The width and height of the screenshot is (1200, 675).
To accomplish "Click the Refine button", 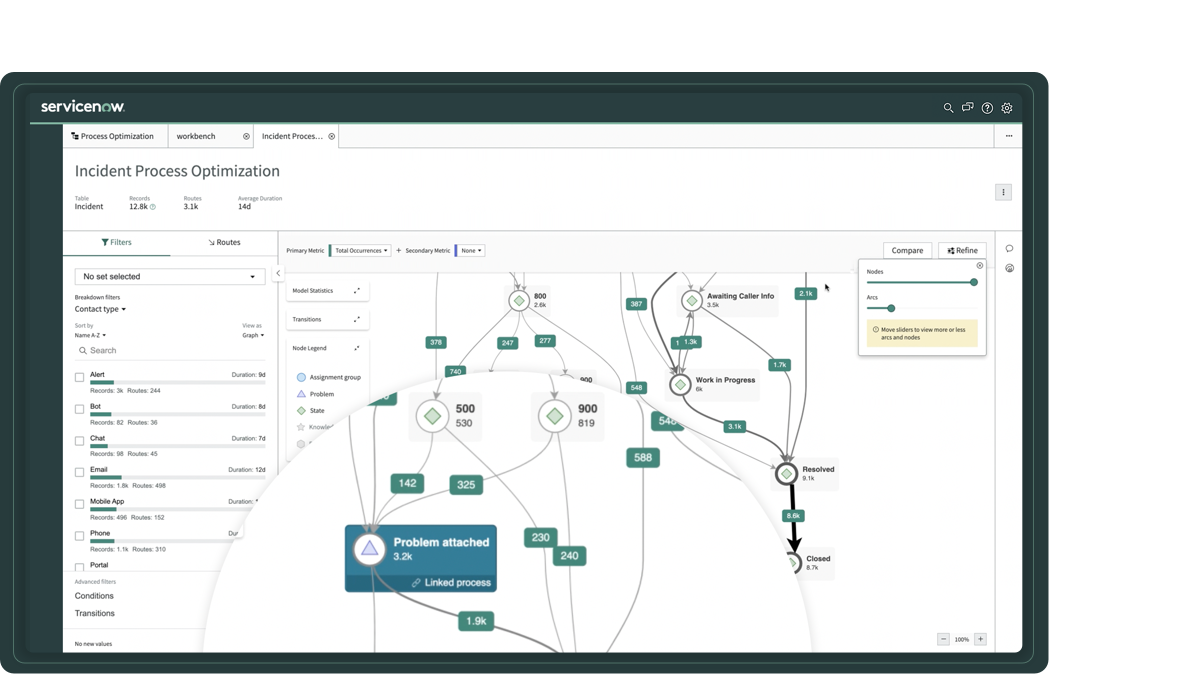I will [962, 251].
